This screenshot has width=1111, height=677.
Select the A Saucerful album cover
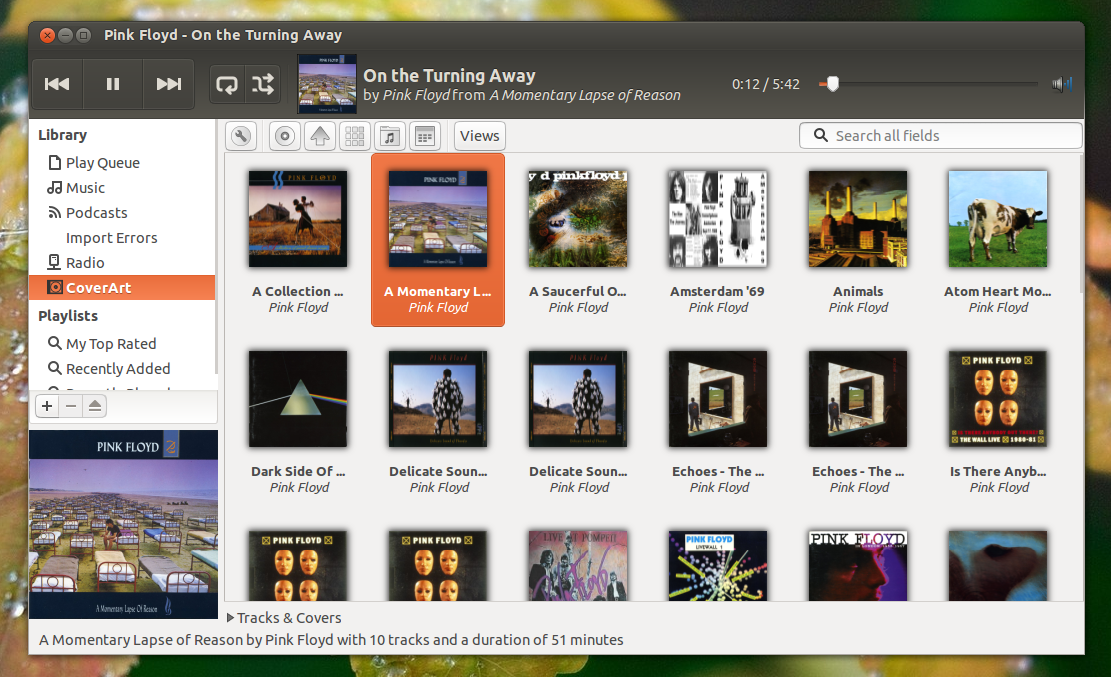tap(578, 219)
